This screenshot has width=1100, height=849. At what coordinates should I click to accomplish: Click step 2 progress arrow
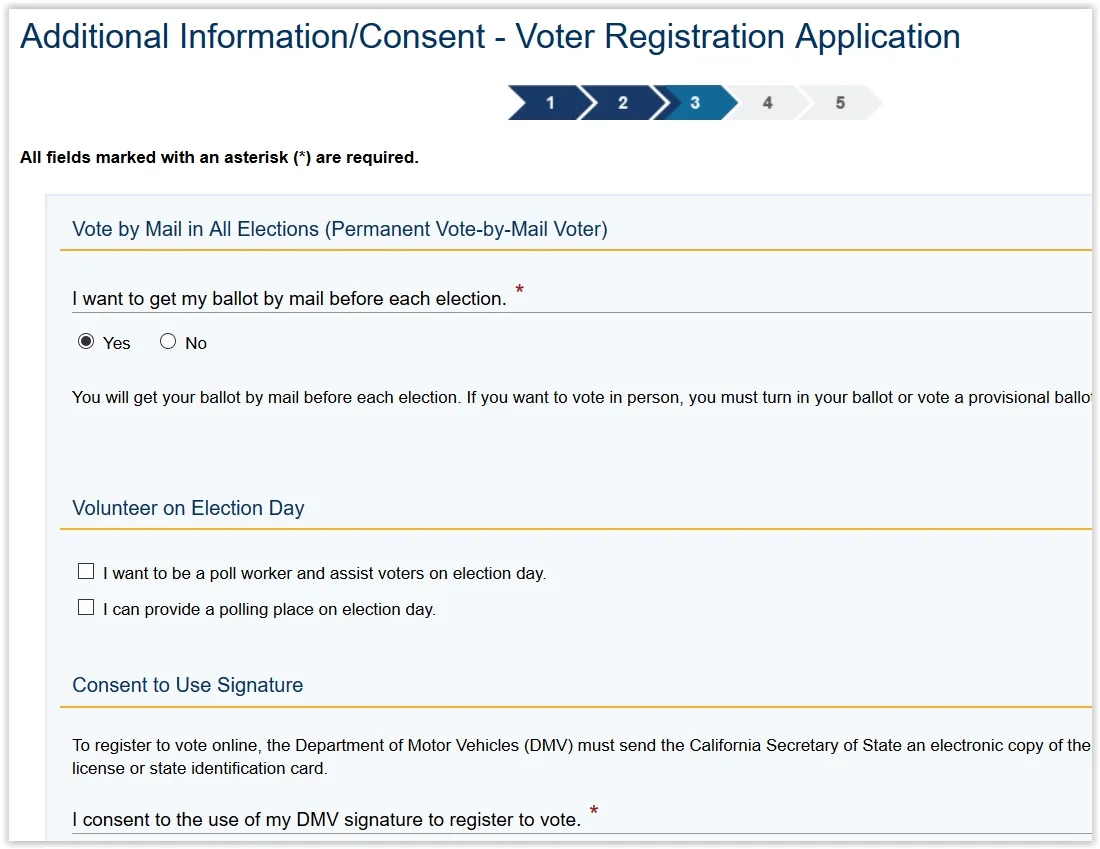622,103
